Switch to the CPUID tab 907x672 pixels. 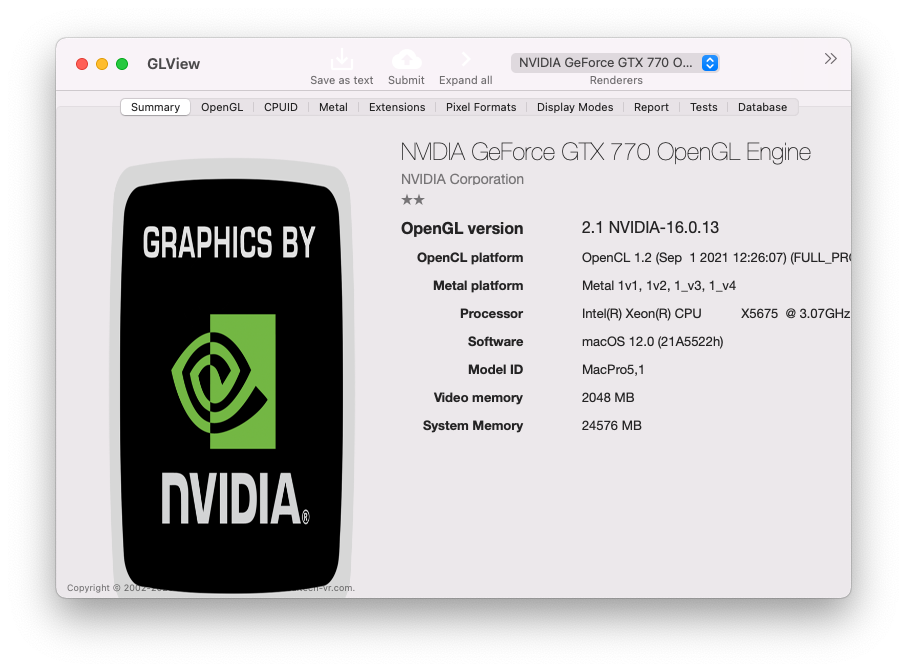[281, 107]
